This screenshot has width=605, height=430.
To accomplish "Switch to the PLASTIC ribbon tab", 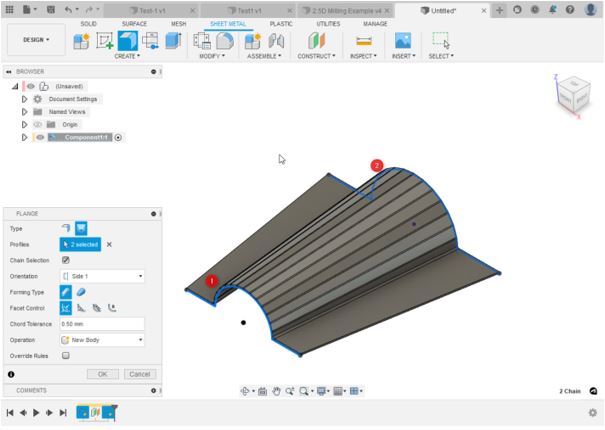I will (x=281, y=24).
